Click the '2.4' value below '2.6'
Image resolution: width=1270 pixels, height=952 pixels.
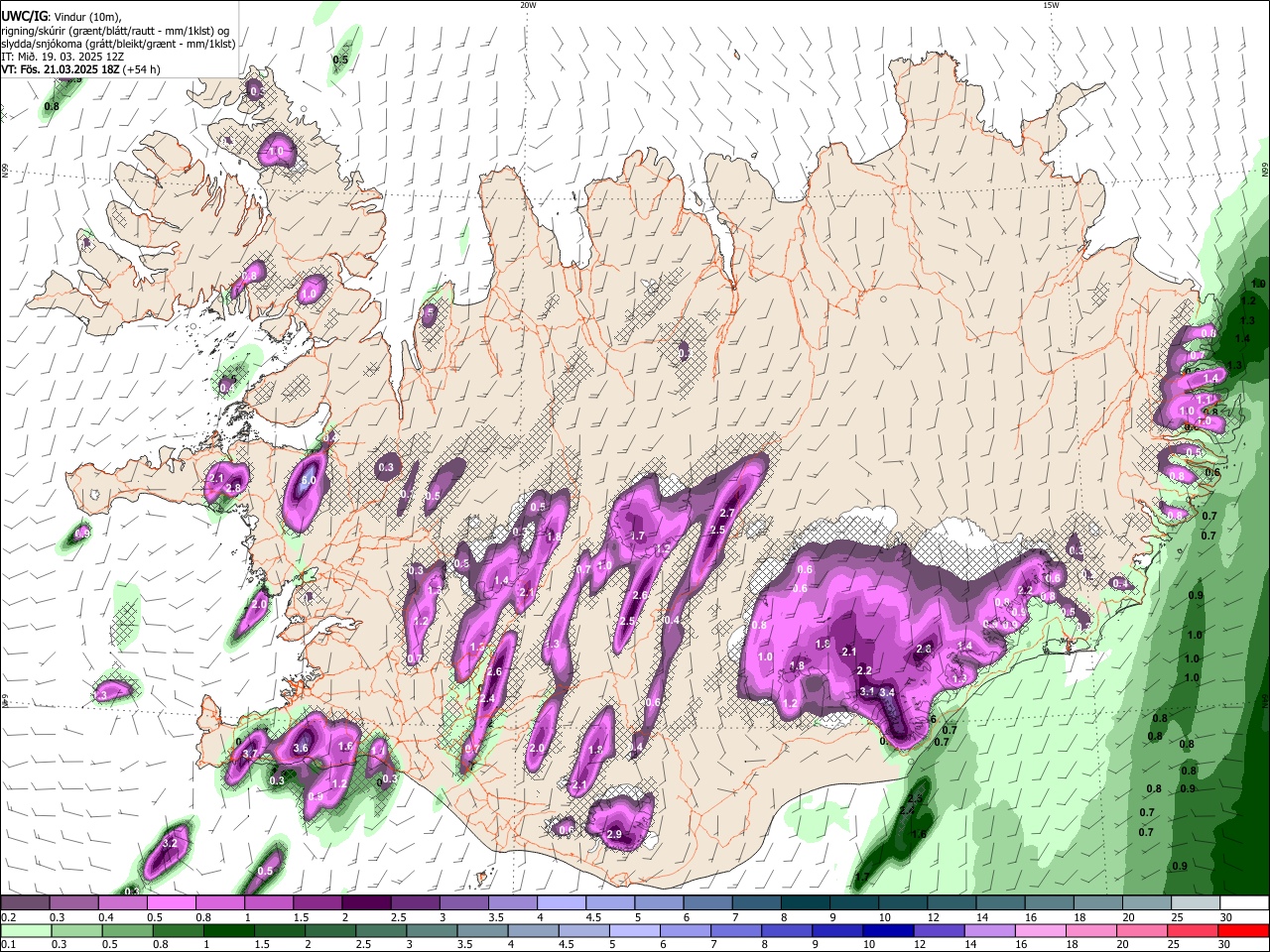click(487, 699)
